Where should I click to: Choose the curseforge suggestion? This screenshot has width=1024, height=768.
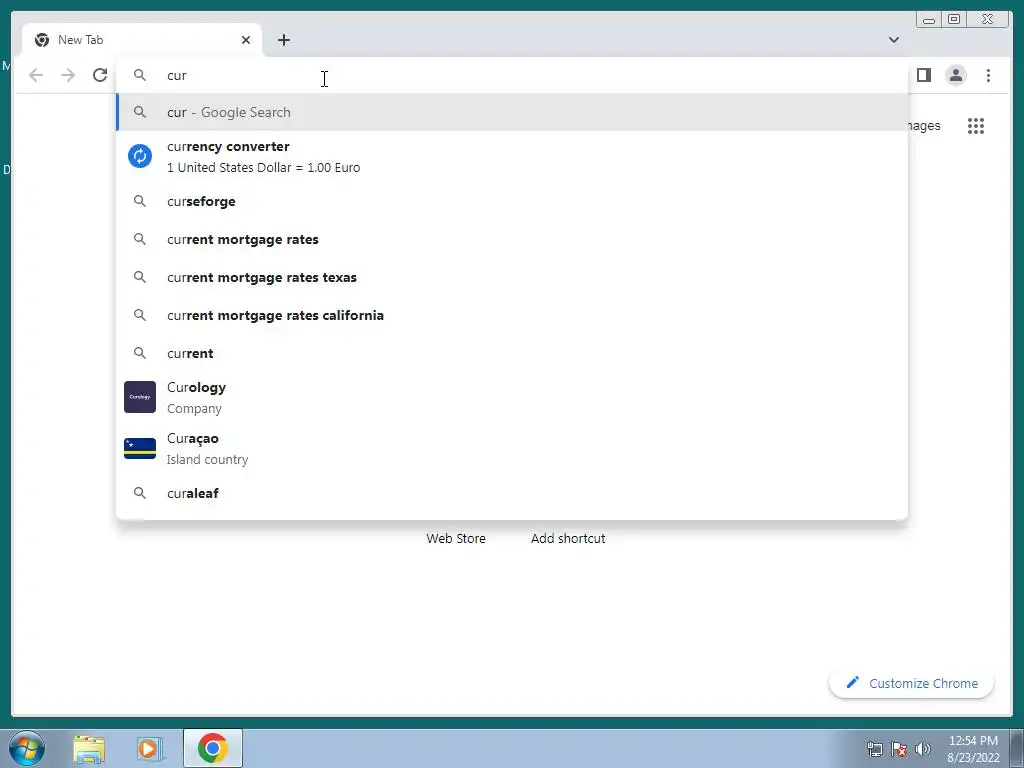(512, 201)
